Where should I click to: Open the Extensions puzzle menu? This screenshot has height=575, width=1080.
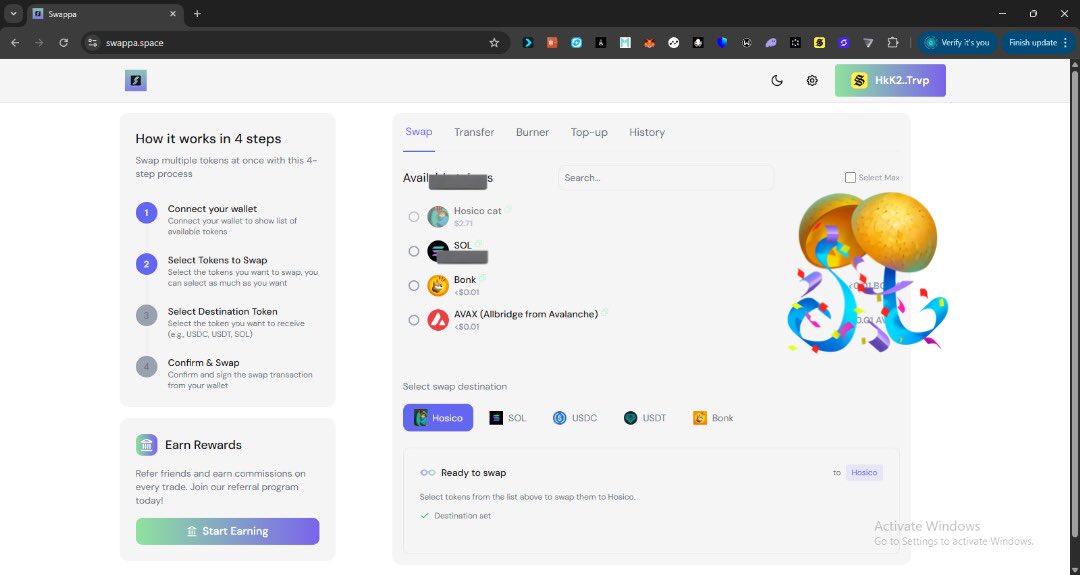(893, 43)
